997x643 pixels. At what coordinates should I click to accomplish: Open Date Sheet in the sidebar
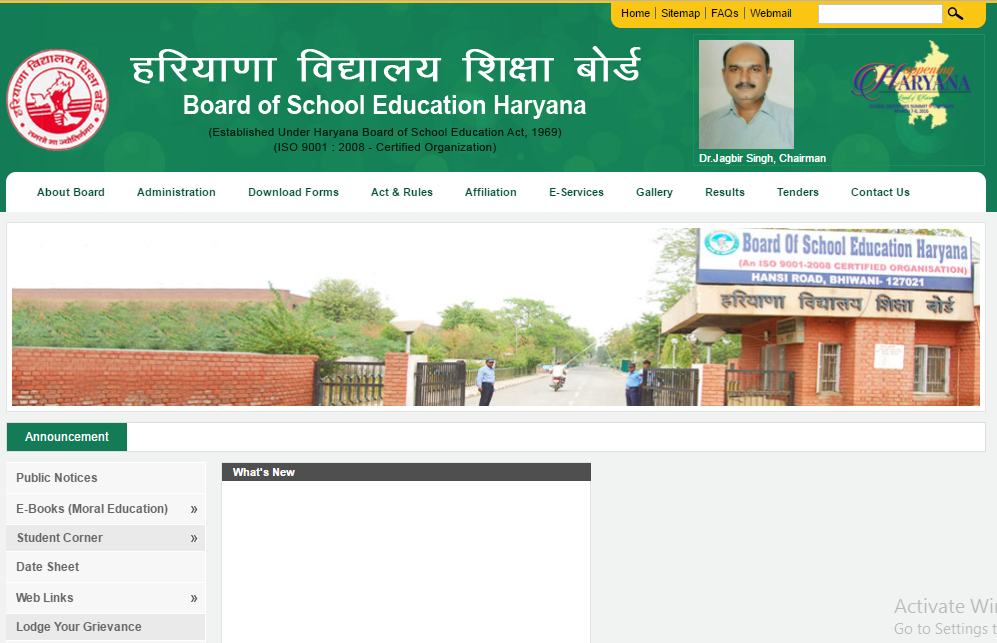click(106, 567)
